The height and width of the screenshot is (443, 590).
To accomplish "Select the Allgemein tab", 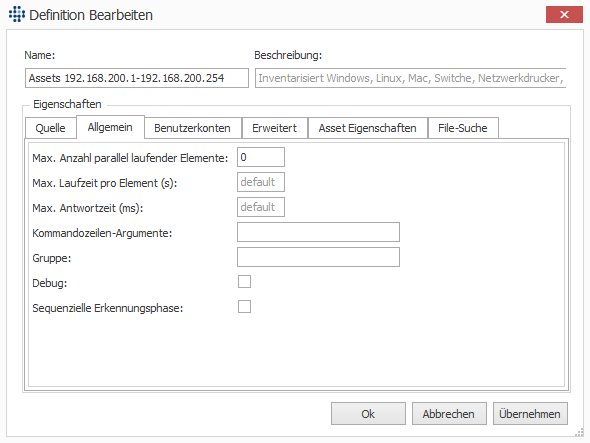I will coord(110,127).
